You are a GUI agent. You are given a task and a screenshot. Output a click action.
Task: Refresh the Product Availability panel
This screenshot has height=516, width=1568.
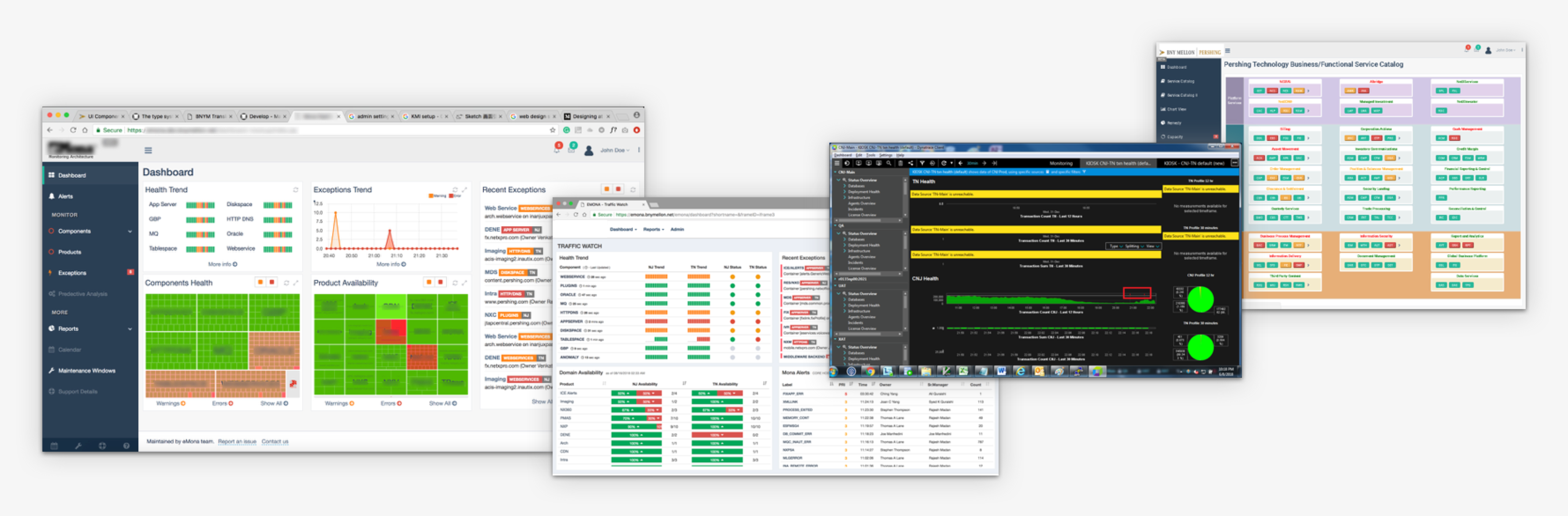point(455,283)
